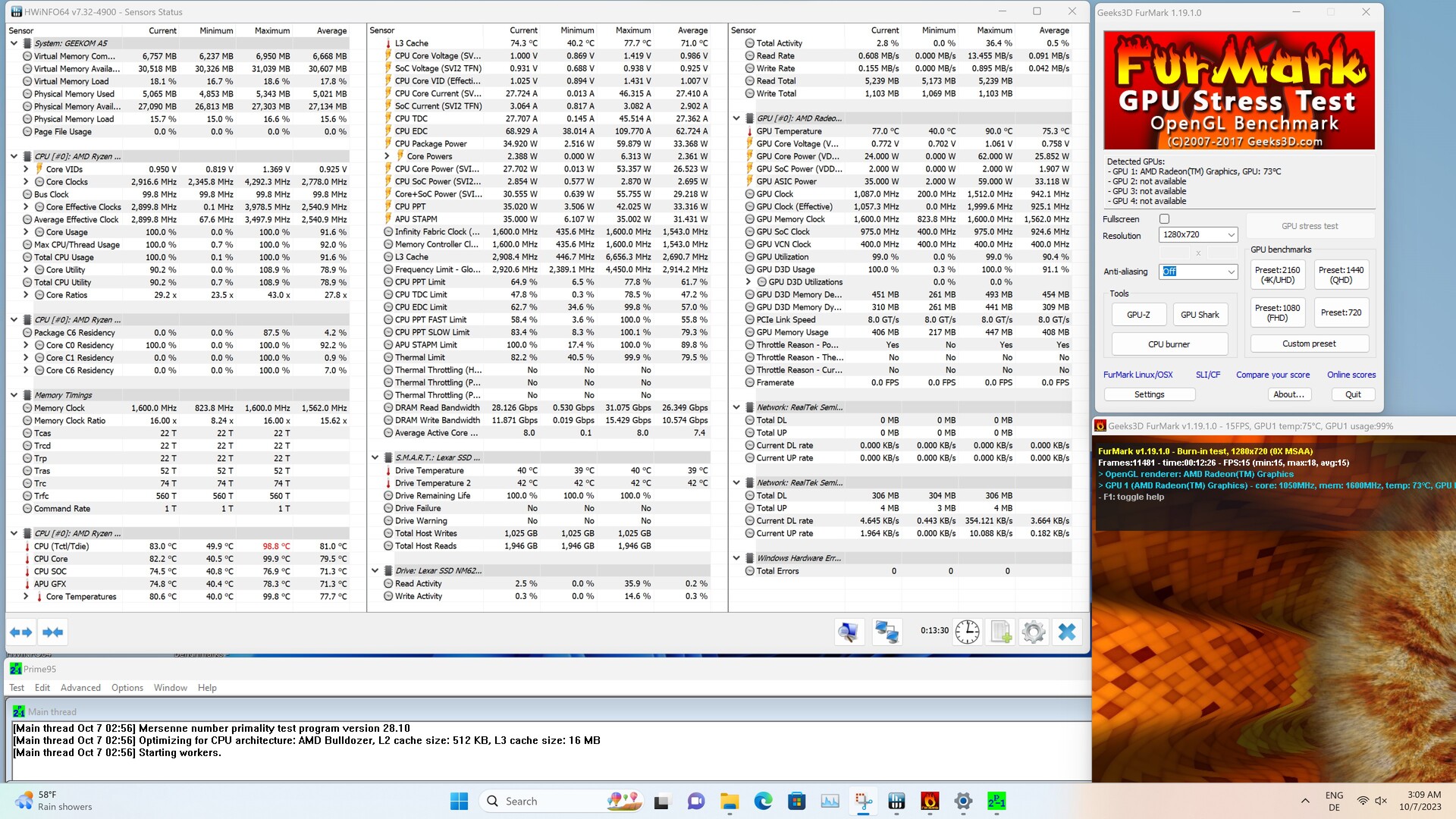Click the monitor magnifier icon in HWiNFO toolbar
Viewport: 1456px width, 819px height.
(849, 632)
